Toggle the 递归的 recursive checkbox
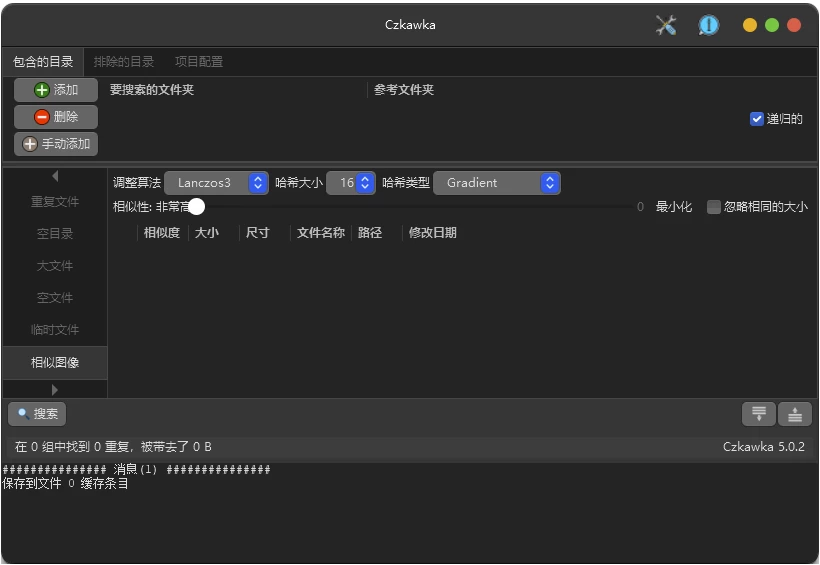 757,119
